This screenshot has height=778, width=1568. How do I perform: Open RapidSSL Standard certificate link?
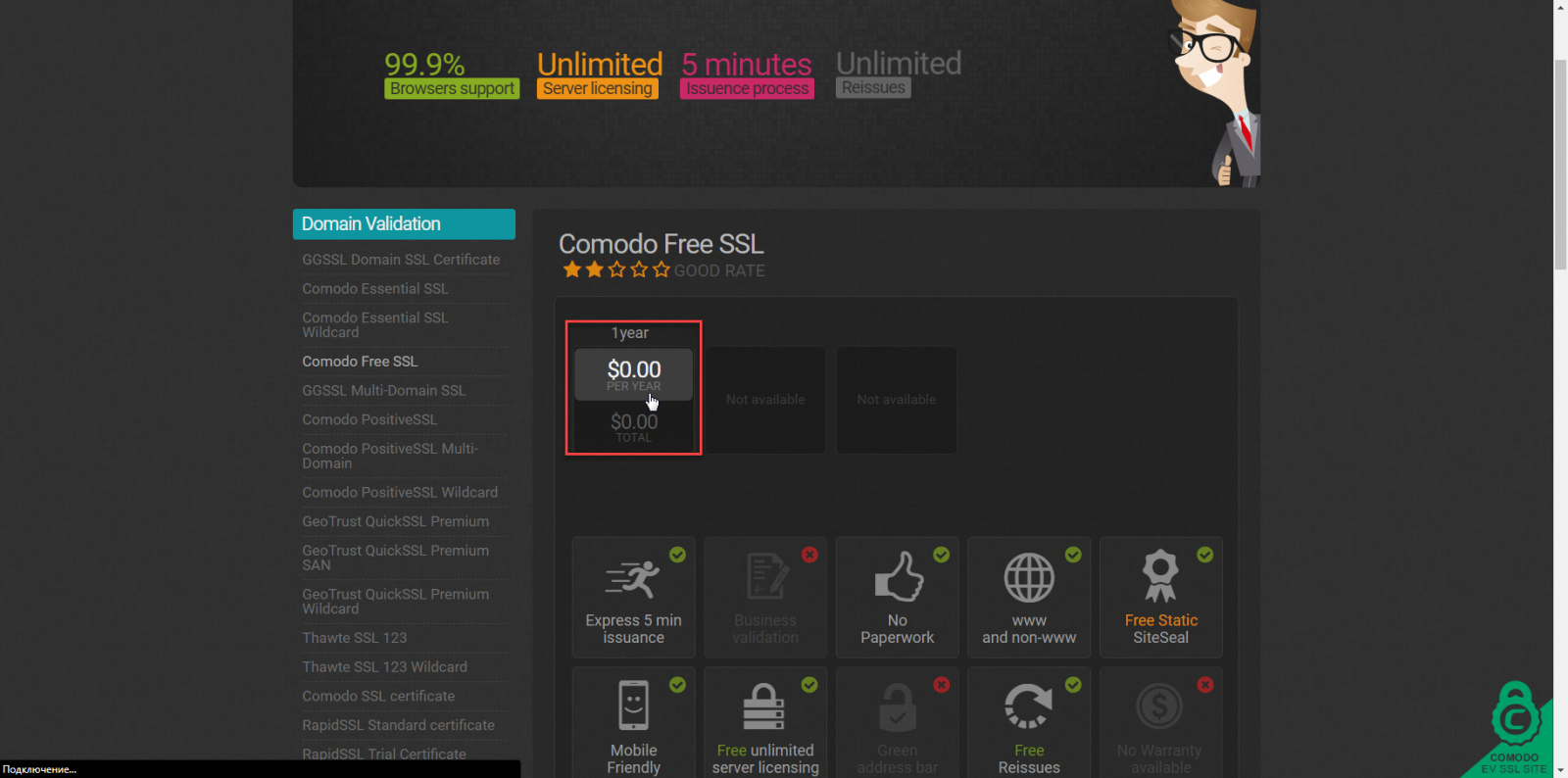pyautogui.click(x=399, y=725)
